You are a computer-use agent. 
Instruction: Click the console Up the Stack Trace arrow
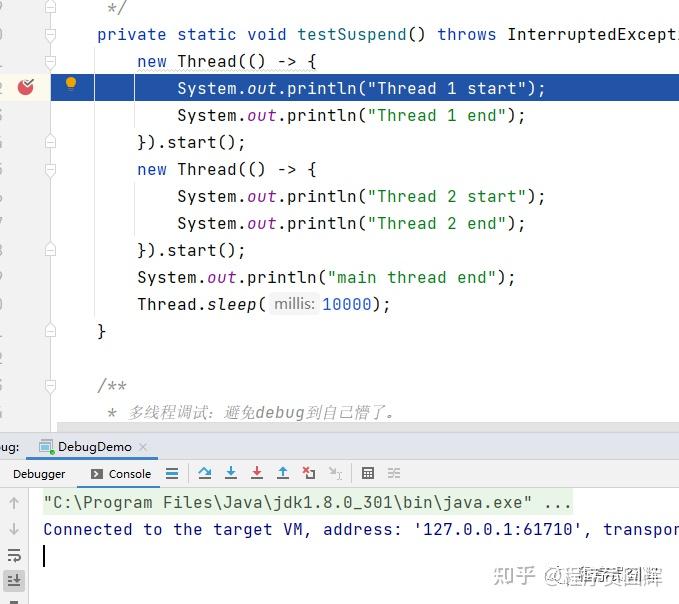click(x=14, y=503)
